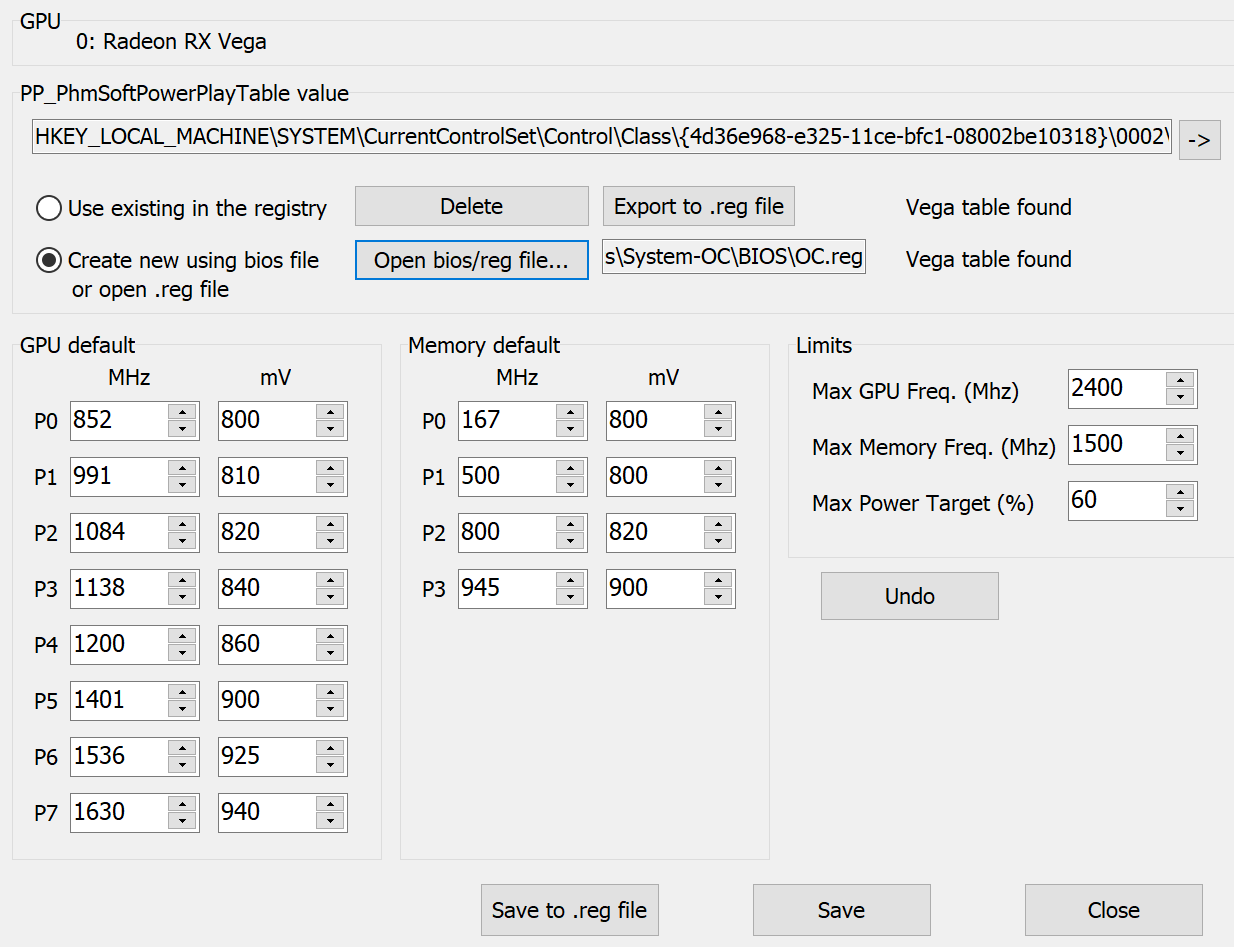Decrease Max Memory Freq. with down arrow
This screenshot has height=947, width=1234.
click(1180, 454)
